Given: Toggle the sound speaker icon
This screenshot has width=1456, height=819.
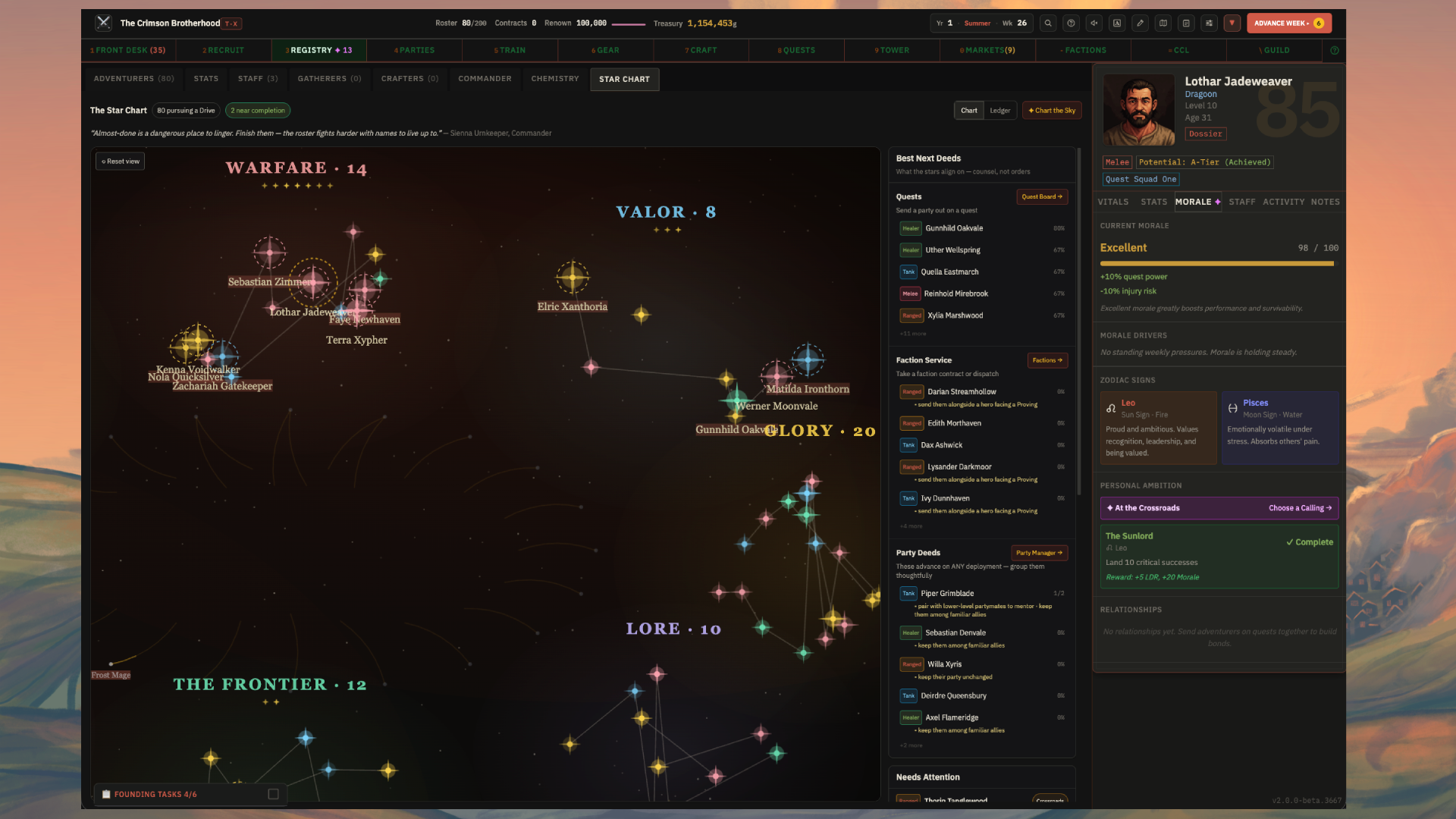Looking at the screenshot, I should [x=1094, y=23].
